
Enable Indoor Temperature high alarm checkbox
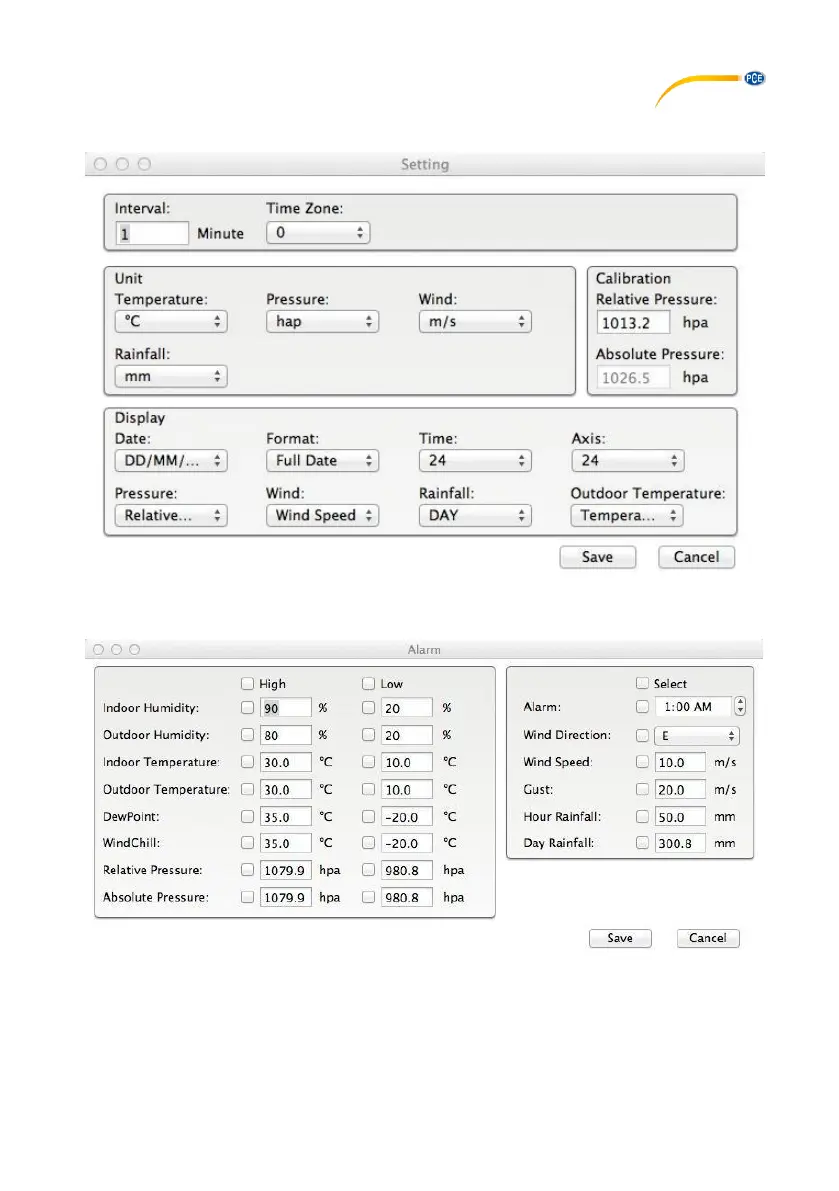pyautogui.click(x=248, y=762)
